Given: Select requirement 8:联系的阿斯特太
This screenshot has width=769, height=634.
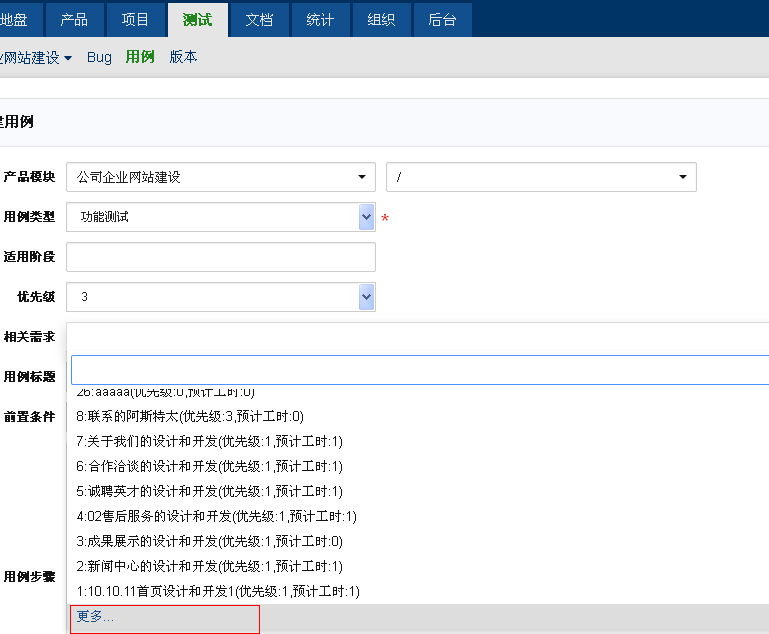Looking at the screenshot, I should (190, 416).
